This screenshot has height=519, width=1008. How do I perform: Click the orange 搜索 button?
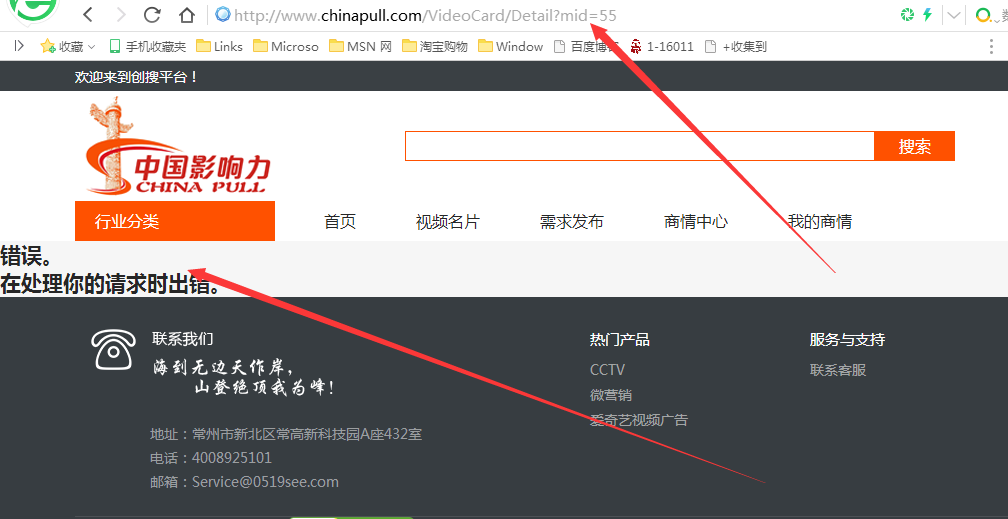(915, 146)
